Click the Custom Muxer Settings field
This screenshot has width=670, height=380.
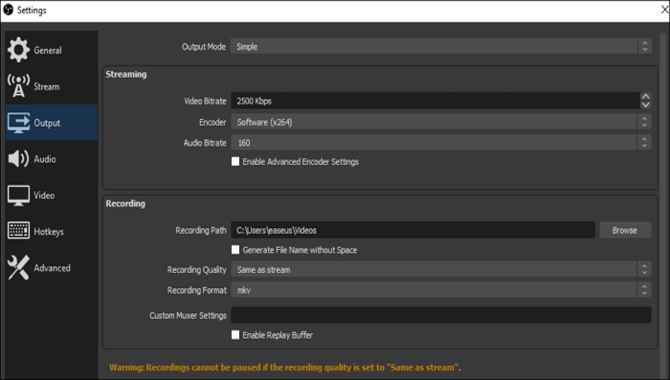click(441, 315)
